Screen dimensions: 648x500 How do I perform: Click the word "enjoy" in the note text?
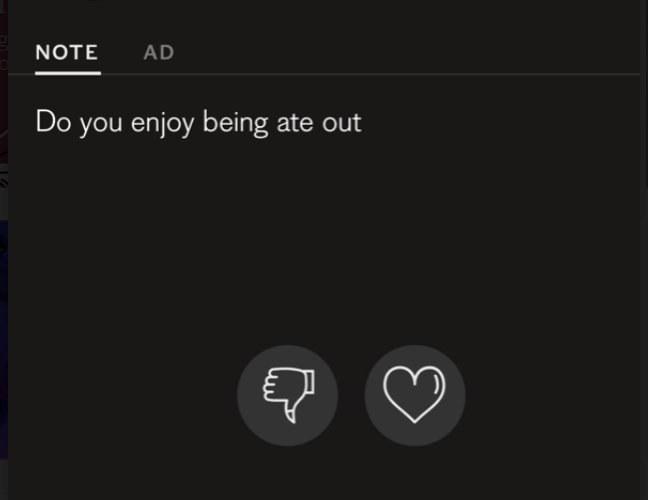[x=162, y=123]
